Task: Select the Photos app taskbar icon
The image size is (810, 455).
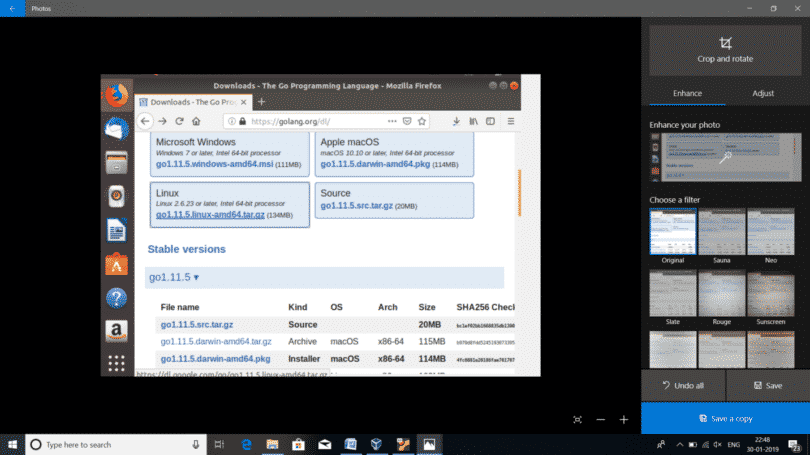Action: click(429, 445)
